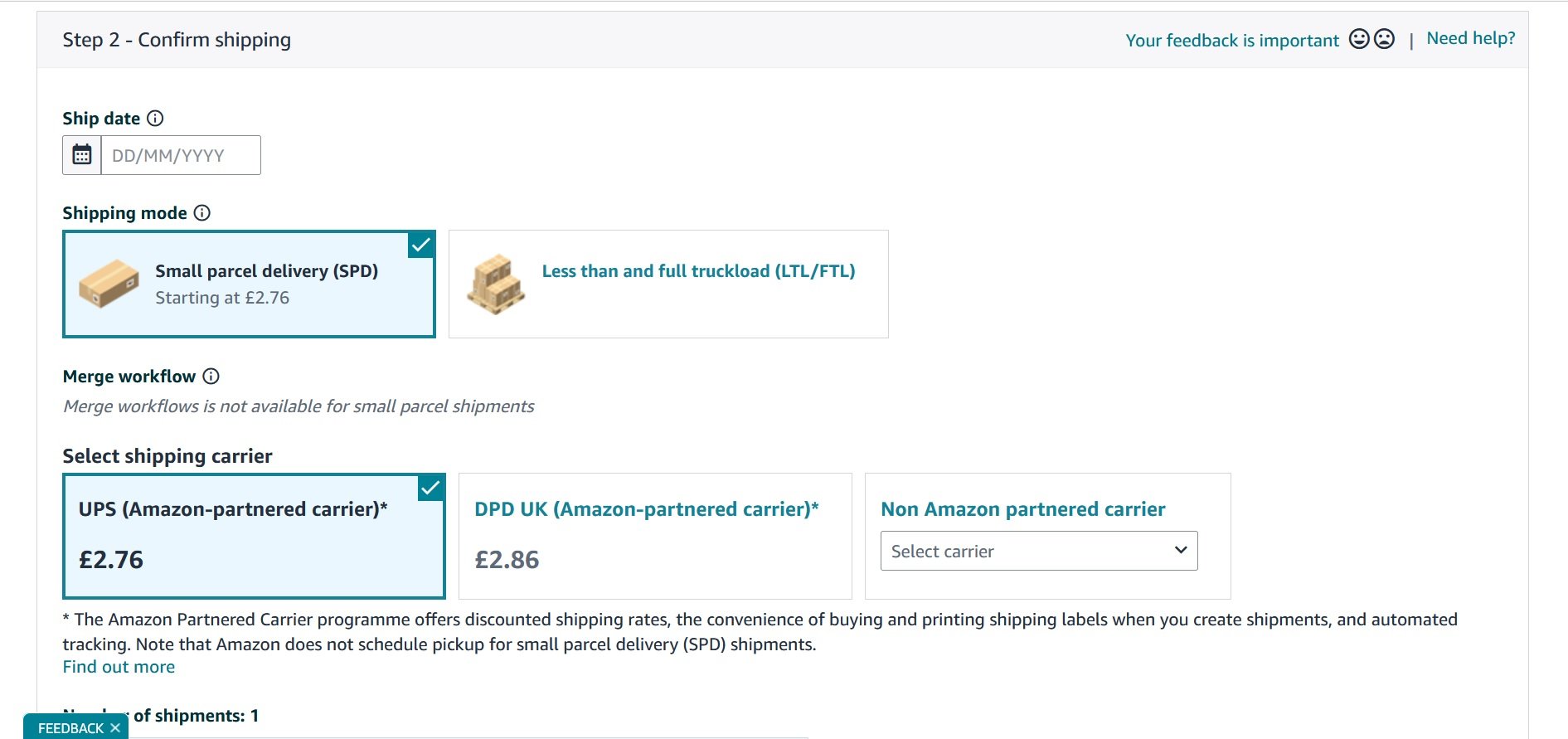Open the Find out more link
The width and height of the screenshot is (1568, 739).
coord(119,667)
